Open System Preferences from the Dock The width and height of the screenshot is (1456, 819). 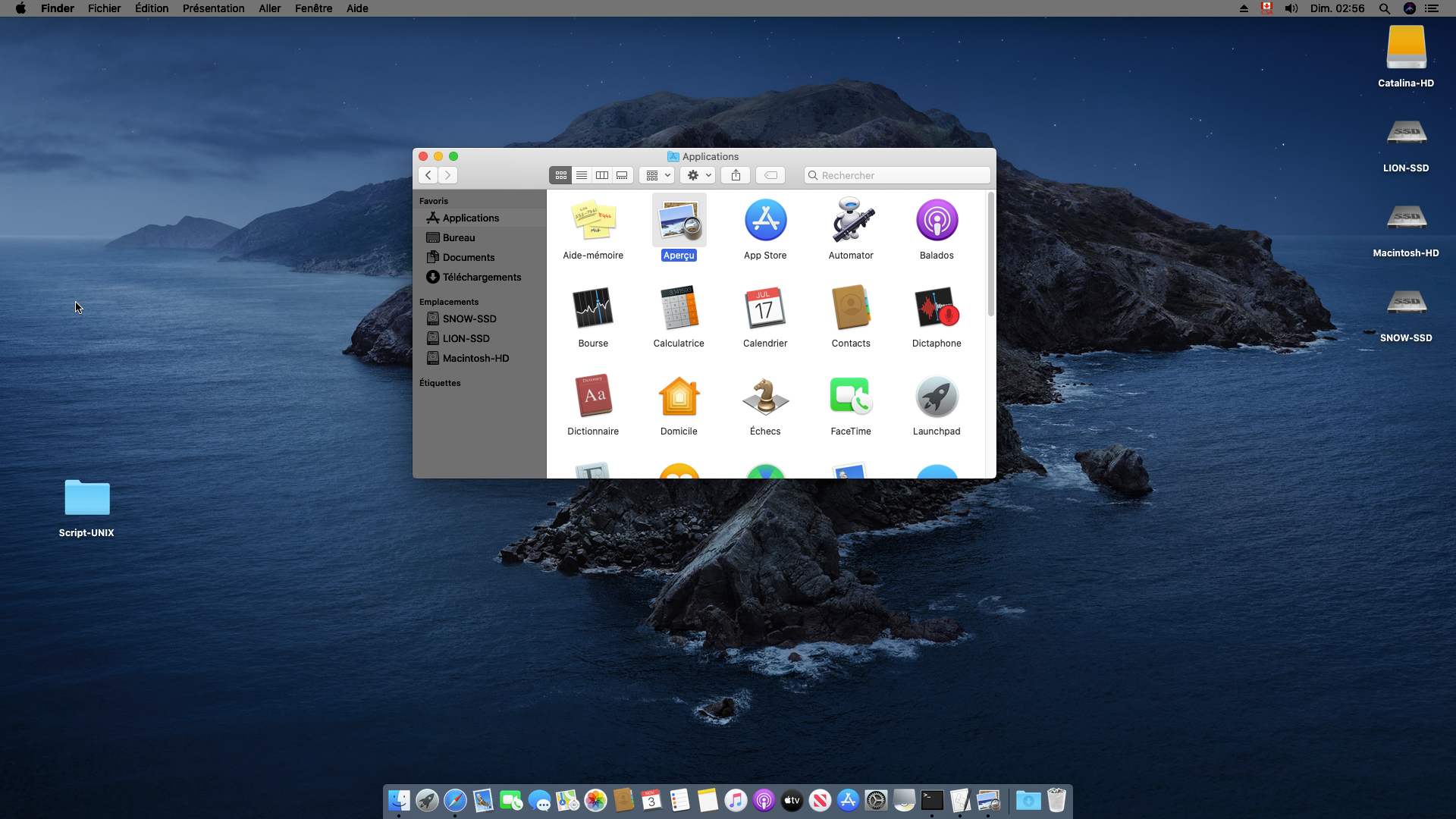point(876,800)
